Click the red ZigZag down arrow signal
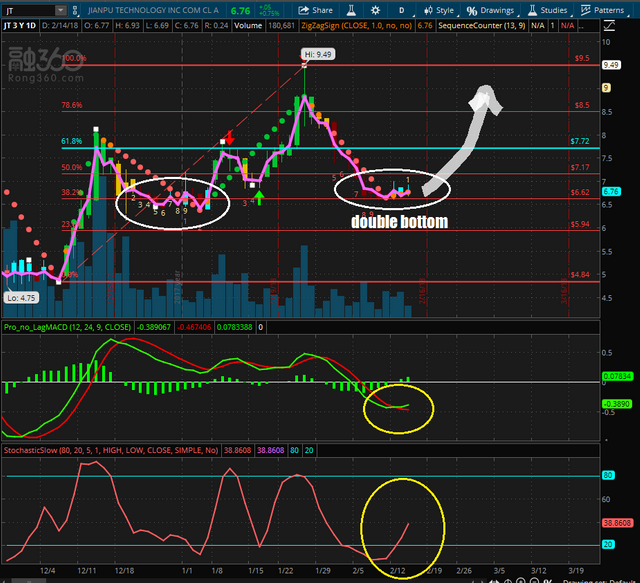The width and height of the screenshot is (640, 583). coord(229,138)
